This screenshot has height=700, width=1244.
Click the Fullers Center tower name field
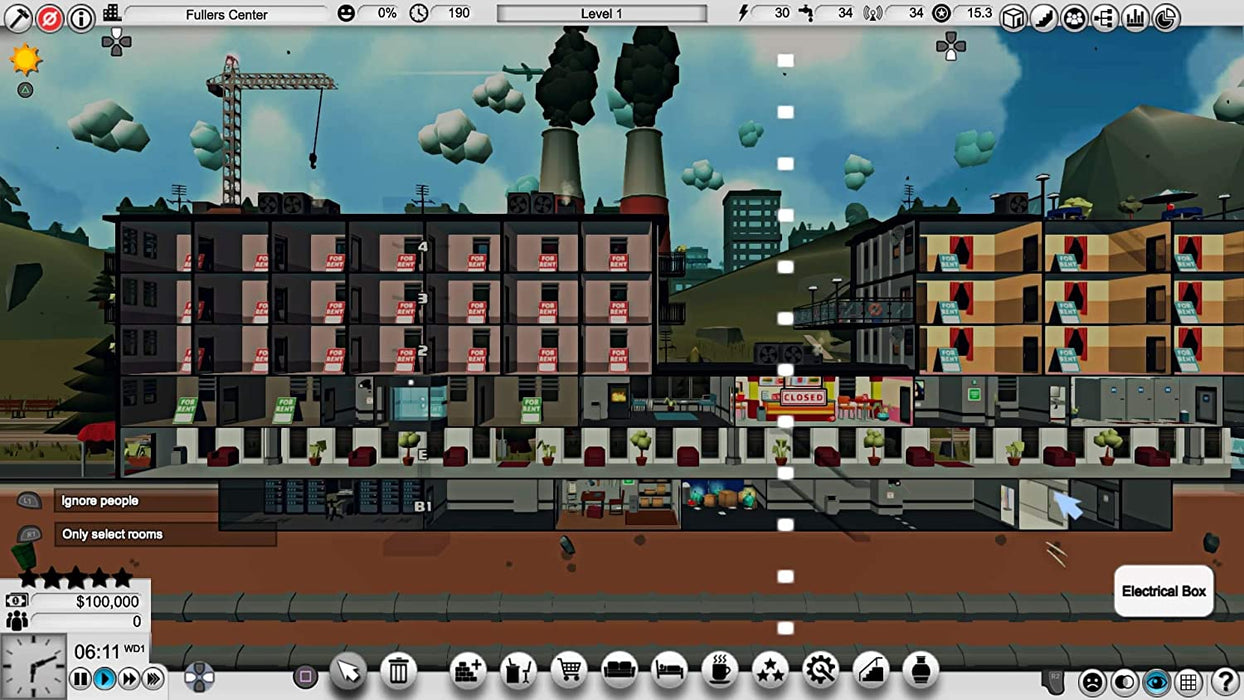226,15
